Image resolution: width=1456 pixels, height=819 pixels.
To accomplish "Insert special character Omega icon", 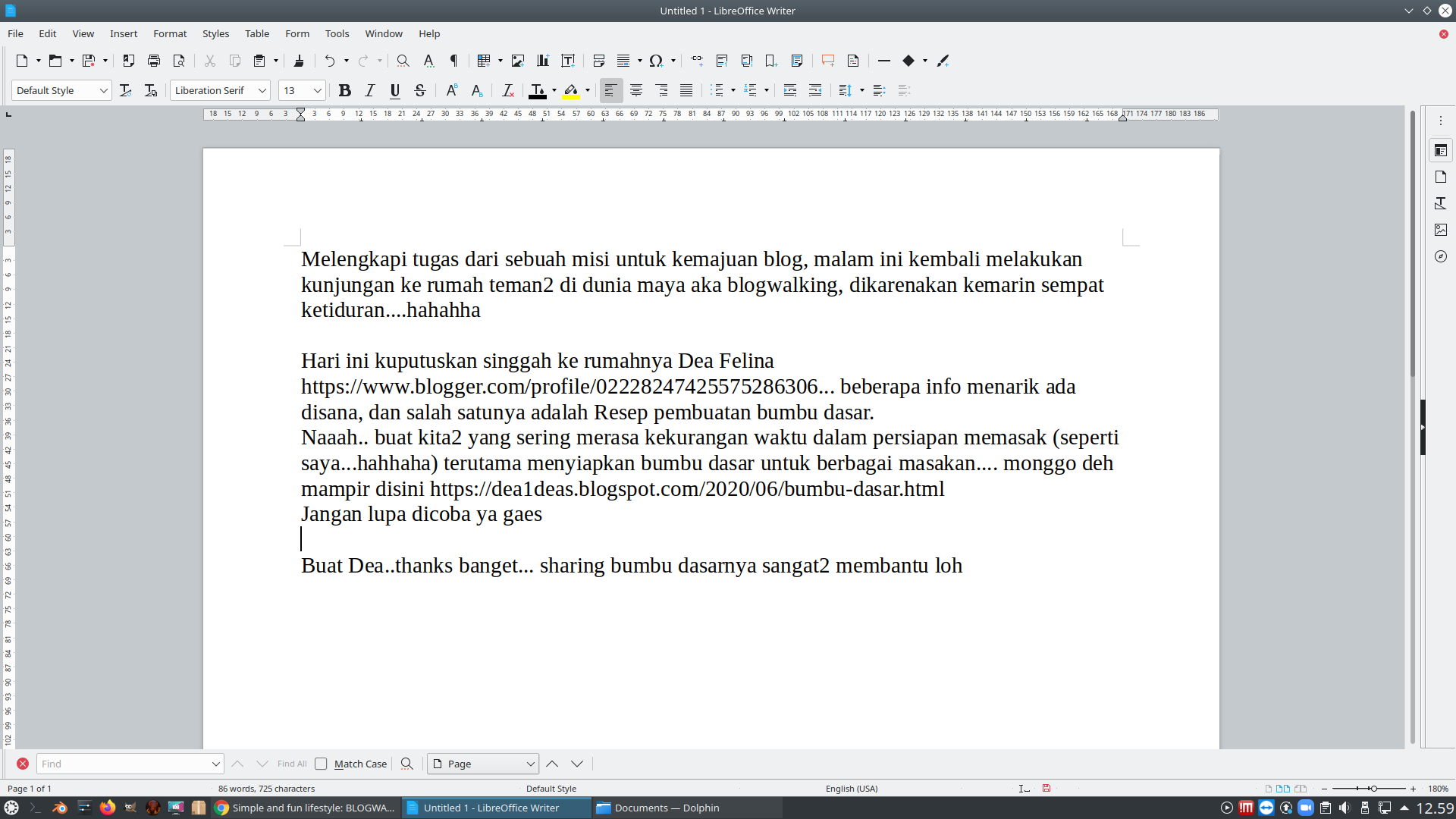I will pyautogui.click(x=656, y=61).
